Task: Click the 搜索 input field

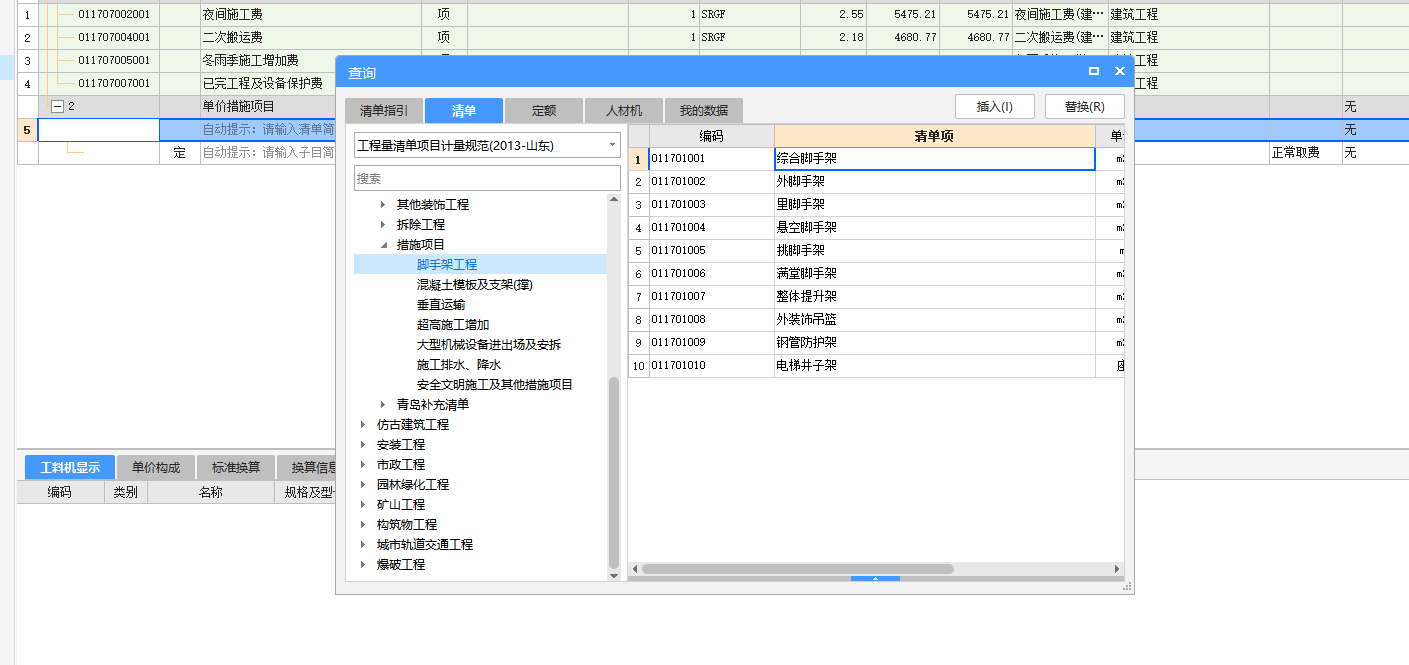Action: point(487,178)
